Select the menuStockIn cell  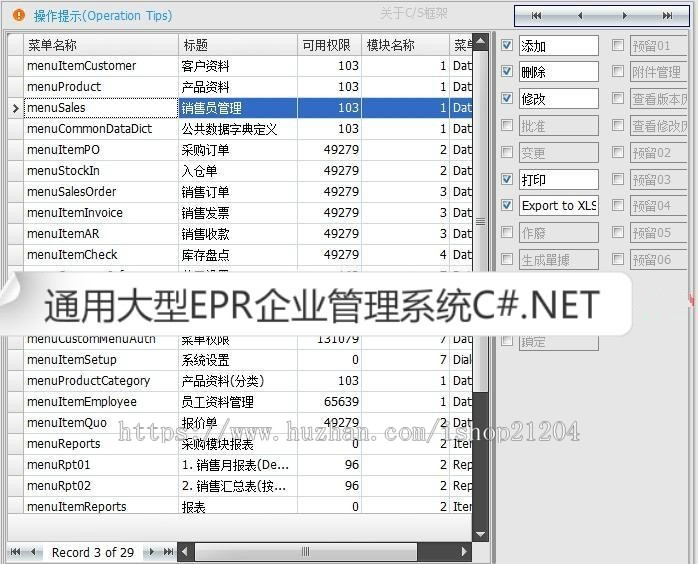tap(101, 170)
